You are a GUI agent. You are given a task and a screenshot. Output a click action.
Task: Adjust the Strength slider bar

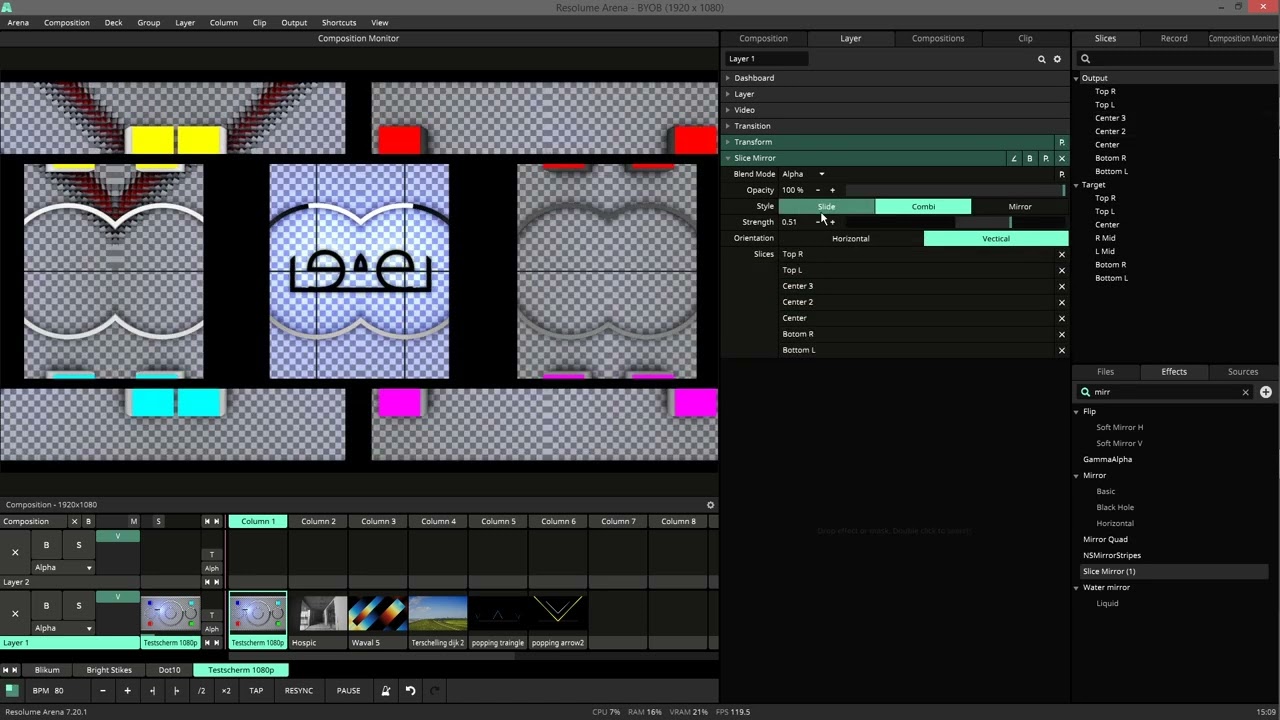coord(957,222)
